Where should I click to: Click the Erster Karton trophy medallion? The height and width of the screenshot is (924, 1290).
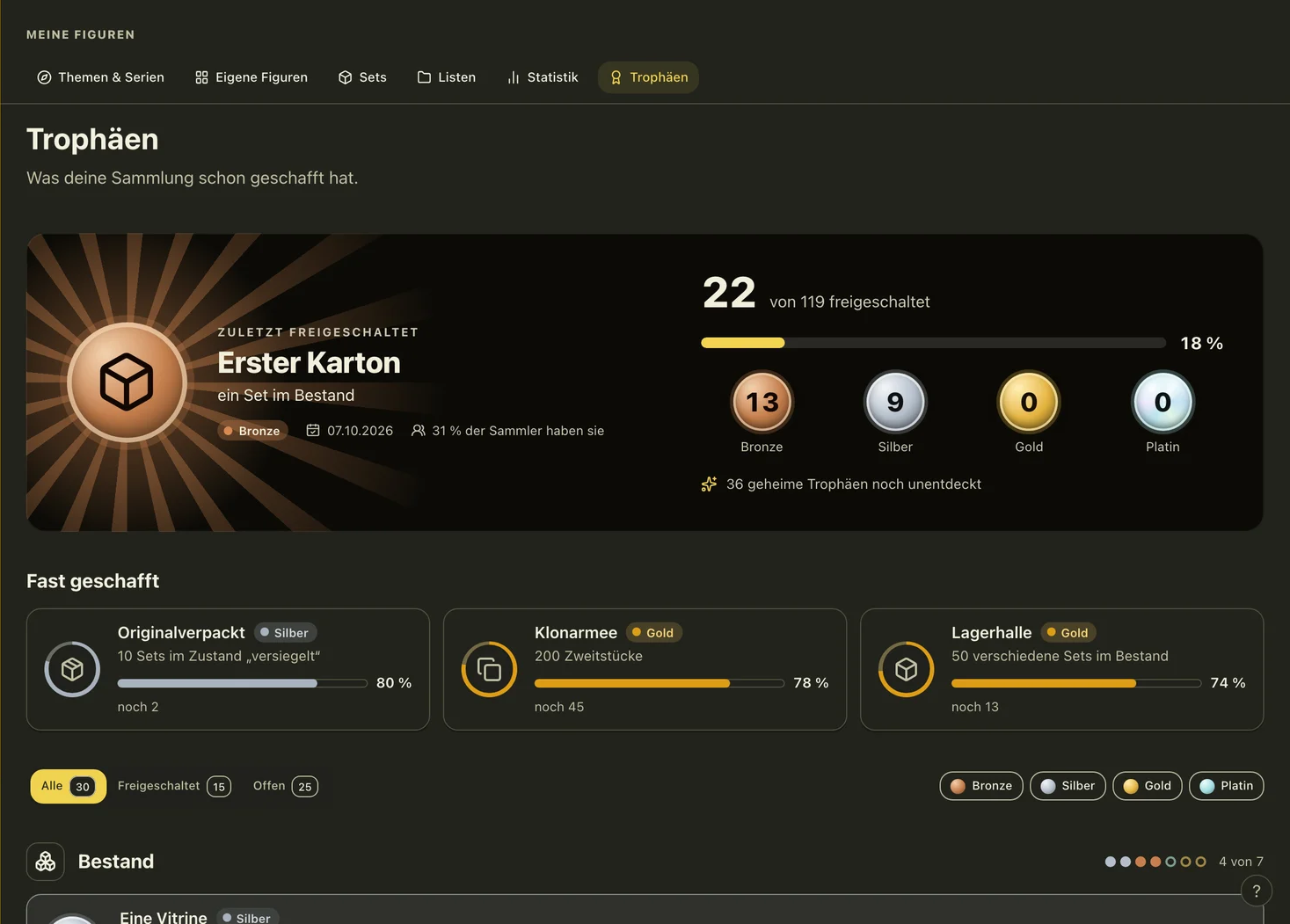click(x=127, y=382)
